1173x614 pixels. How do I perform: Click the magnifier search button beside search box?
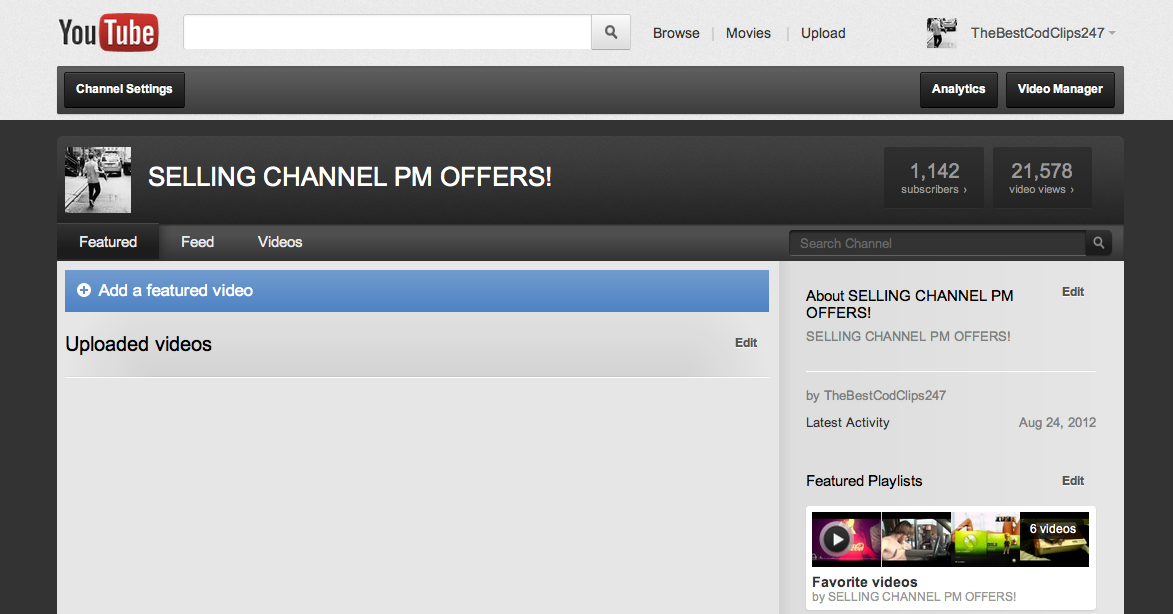[x=611, y=32]
